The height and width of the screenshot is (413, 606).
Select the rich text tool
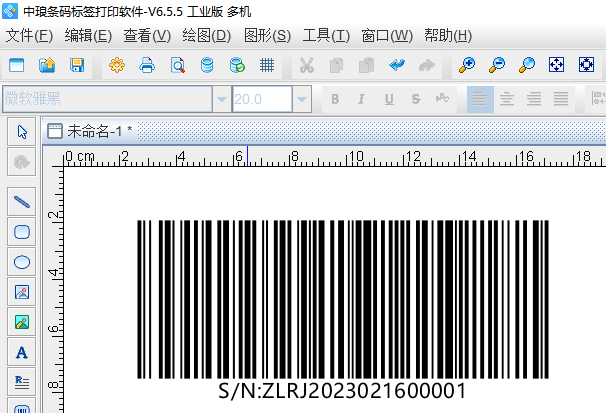pos(22,382)
